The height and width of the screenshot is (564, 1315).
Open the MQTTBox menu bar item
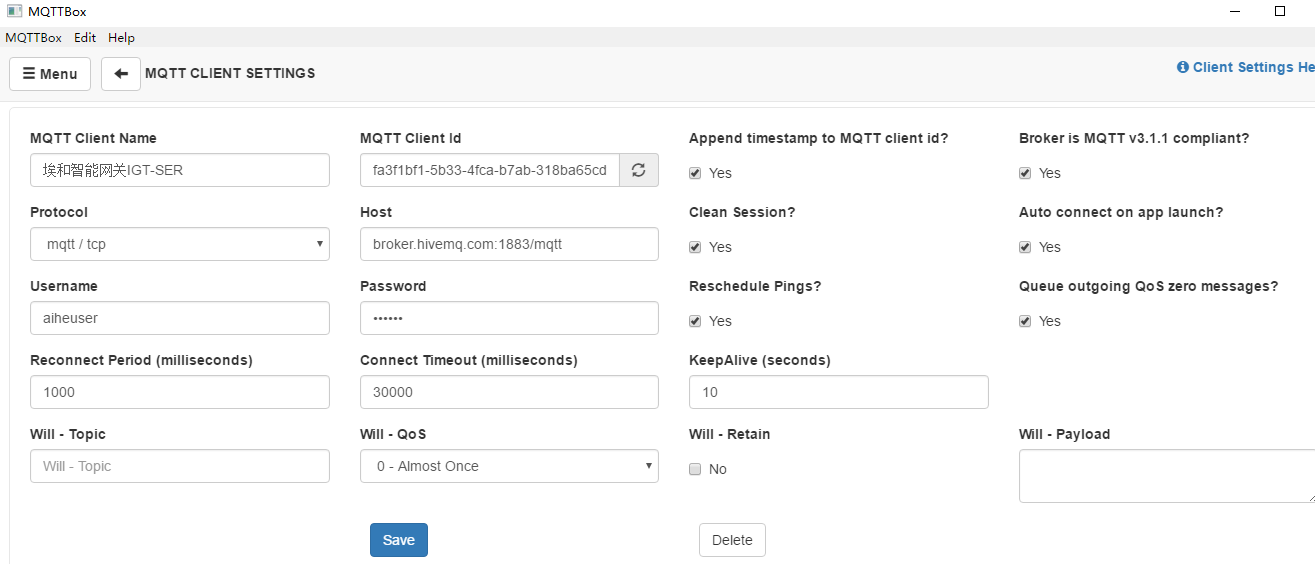[x=33, y=38]
